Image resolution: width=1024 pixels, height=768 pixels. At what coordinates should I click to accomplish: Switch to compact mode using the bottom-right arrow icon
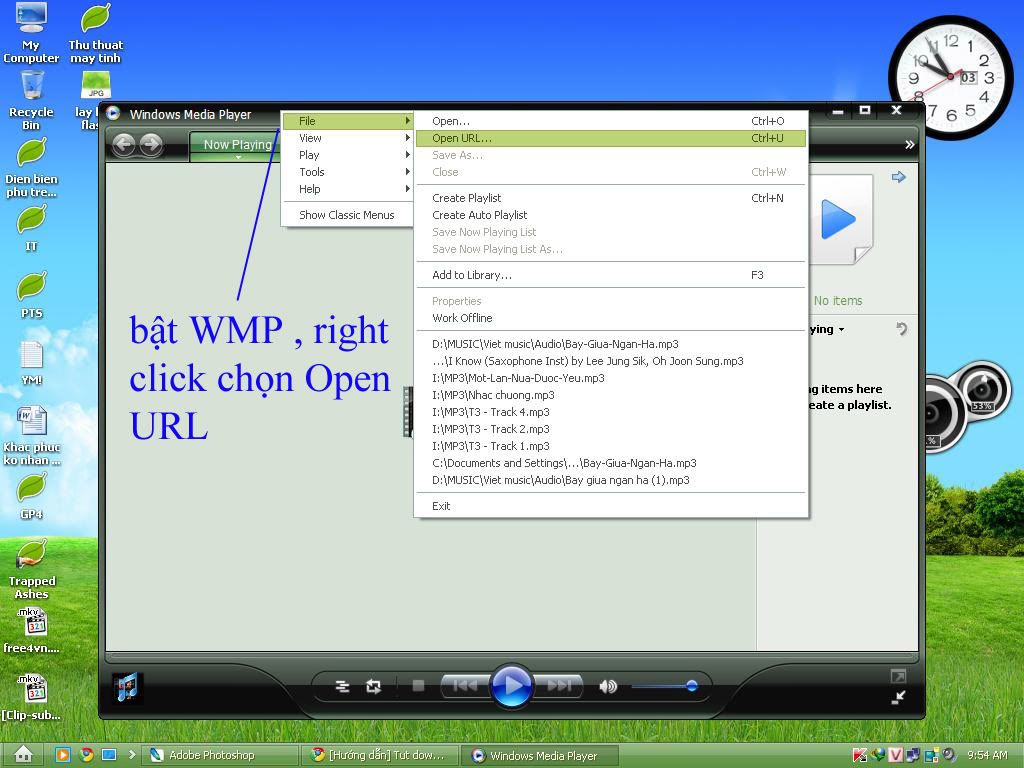[x=898, y=697]
